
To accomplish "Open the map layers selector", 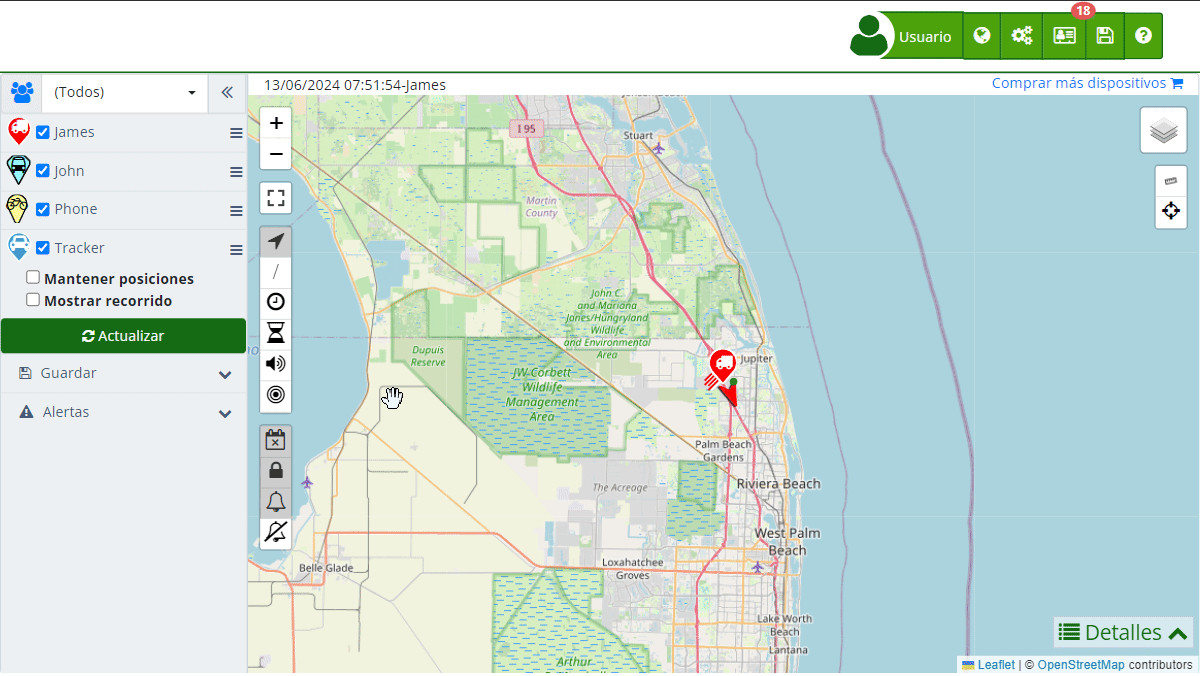I will [x=1163, y=131].
